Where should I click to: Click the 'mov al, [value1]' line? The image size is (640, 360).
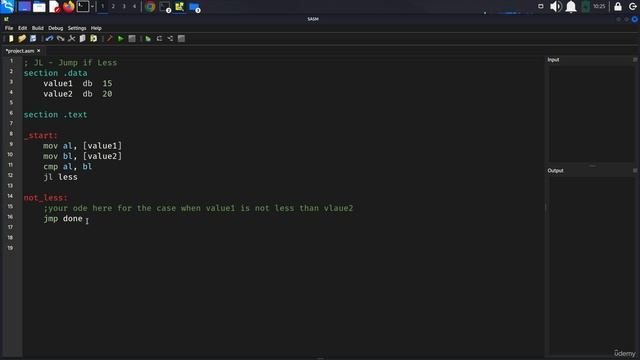[82, 146]
